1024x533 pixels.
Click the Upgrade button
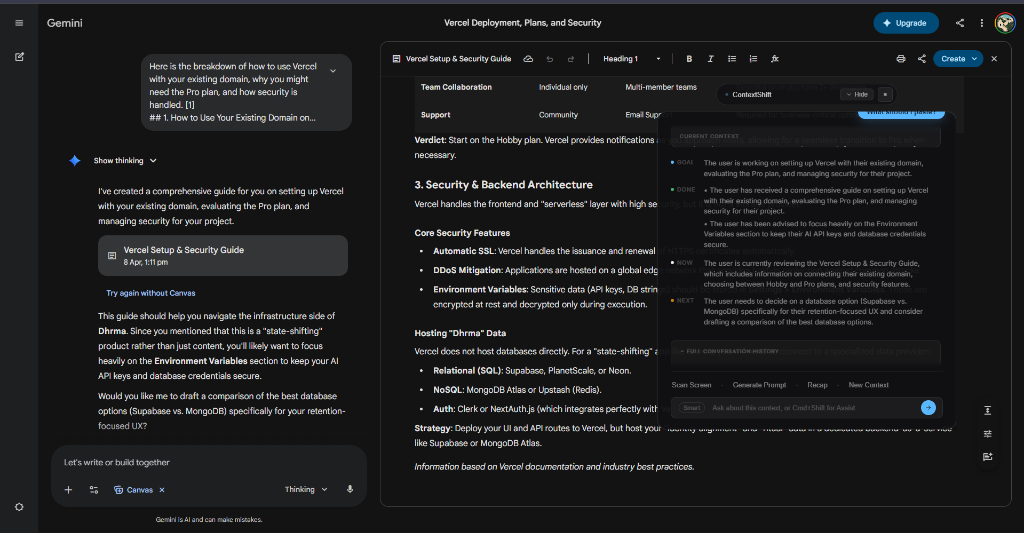tap(906, 23)
